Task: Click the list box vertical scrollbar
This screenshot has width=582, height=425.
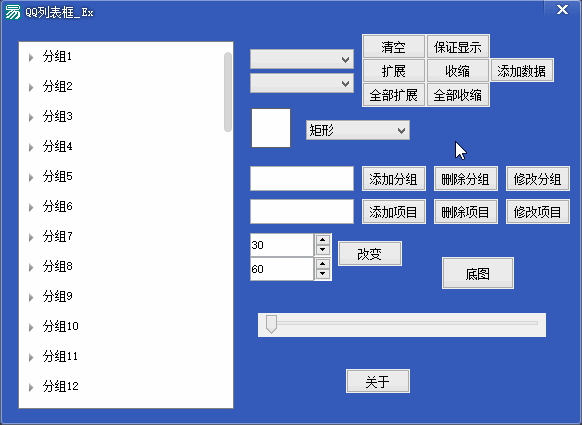Action: pyautogui.click(x=228, y=92)
